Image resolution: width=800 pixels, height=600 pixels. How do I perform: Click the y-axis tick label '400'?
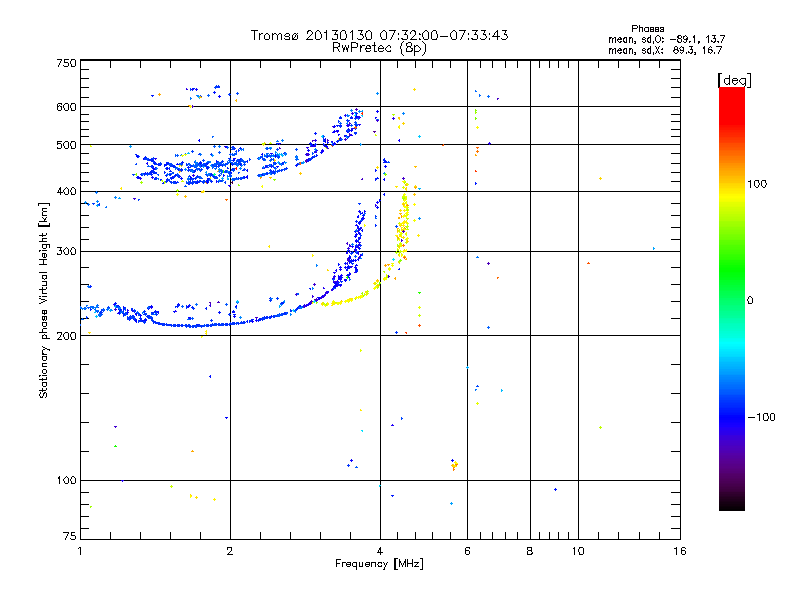[x=66, y=191]
